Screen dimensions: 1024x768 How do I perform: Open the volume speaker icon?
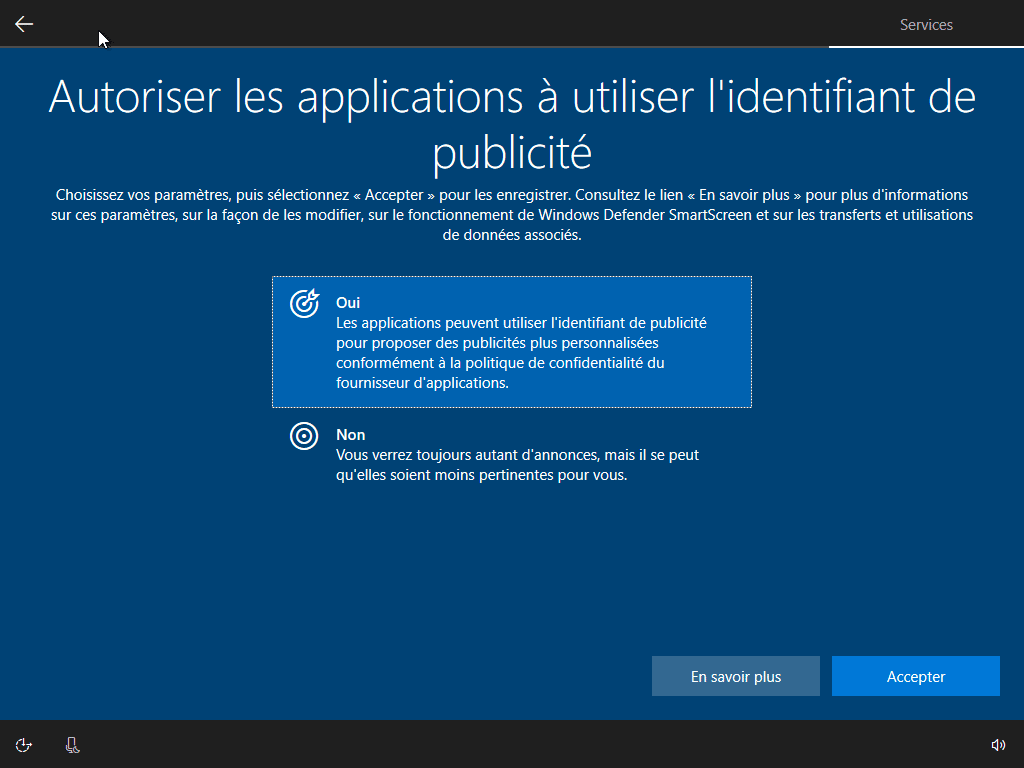coord(997,744)
